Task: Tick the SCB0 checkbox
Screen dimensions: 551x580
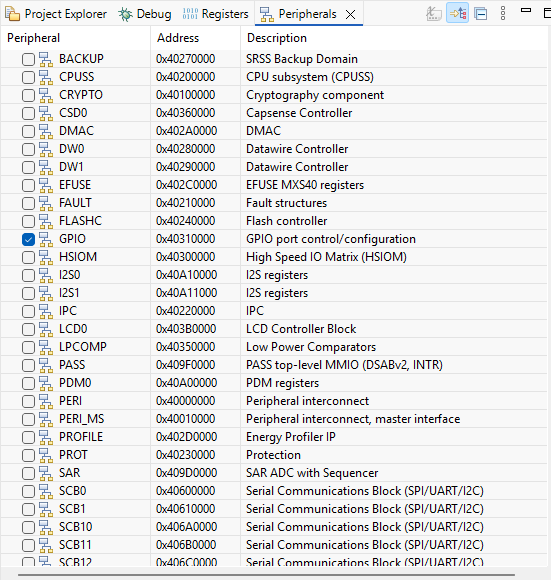Action: [x=28, y=492]
